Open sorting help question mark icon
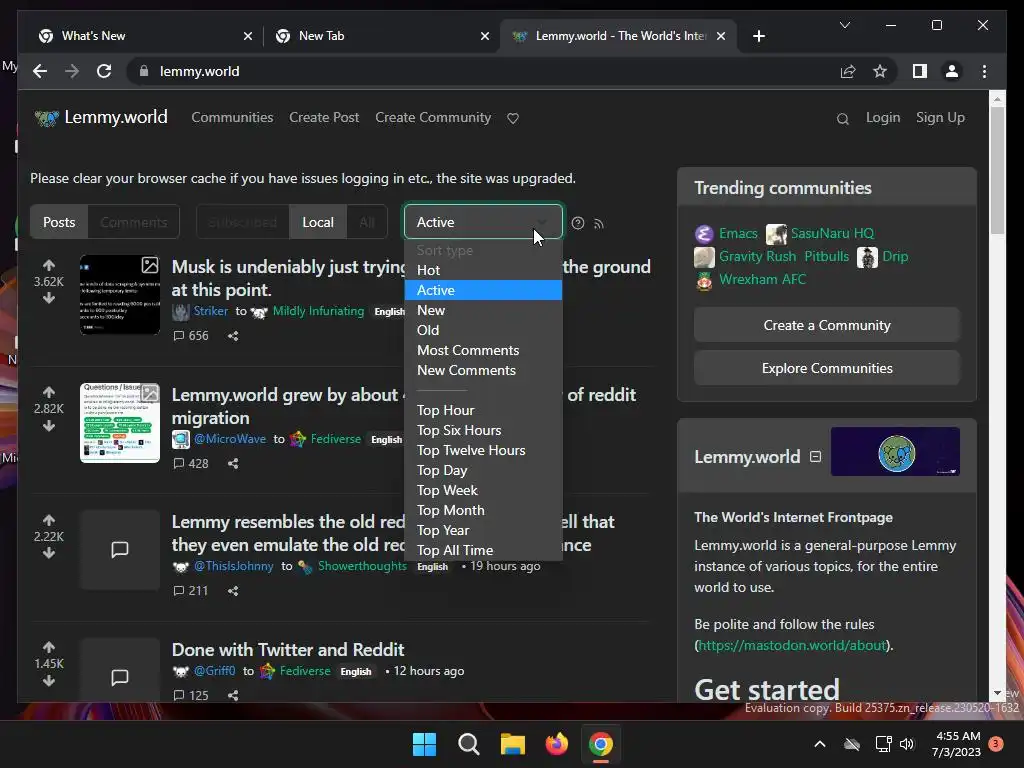 (x=578, y=223)
